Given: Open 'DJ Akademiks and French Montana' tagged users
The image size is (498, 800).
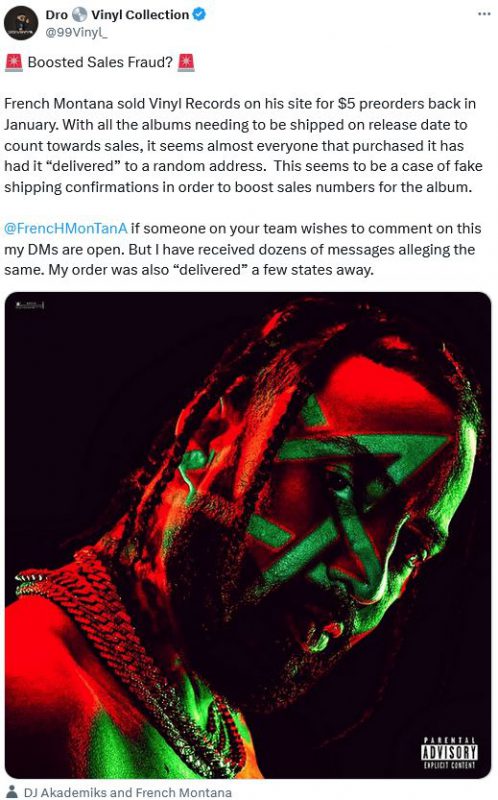Looking at the screenshot, I should click(x=128, y=792).
